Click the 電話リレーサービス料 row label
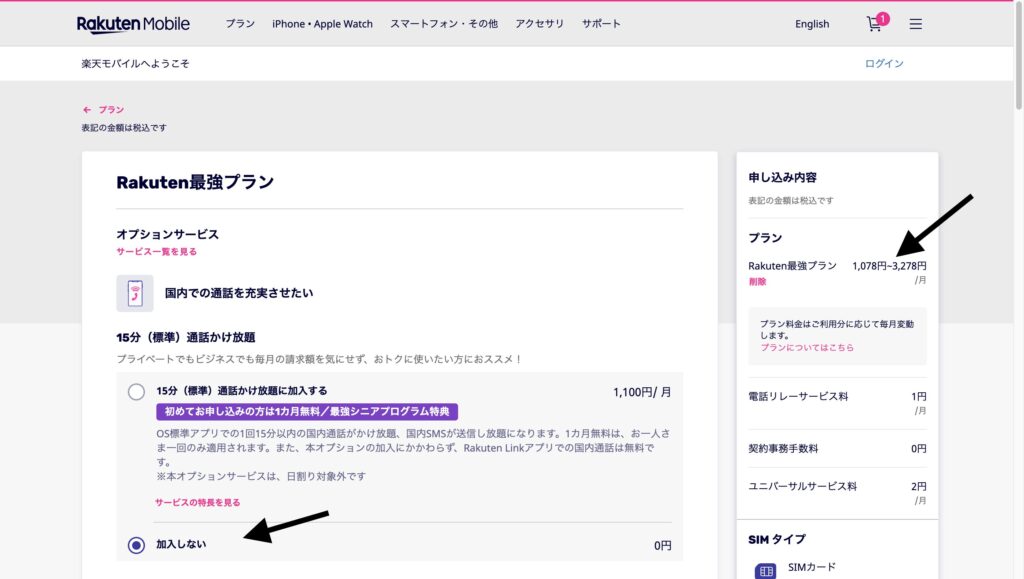The image size is (1024, 579). coord(798,396)
